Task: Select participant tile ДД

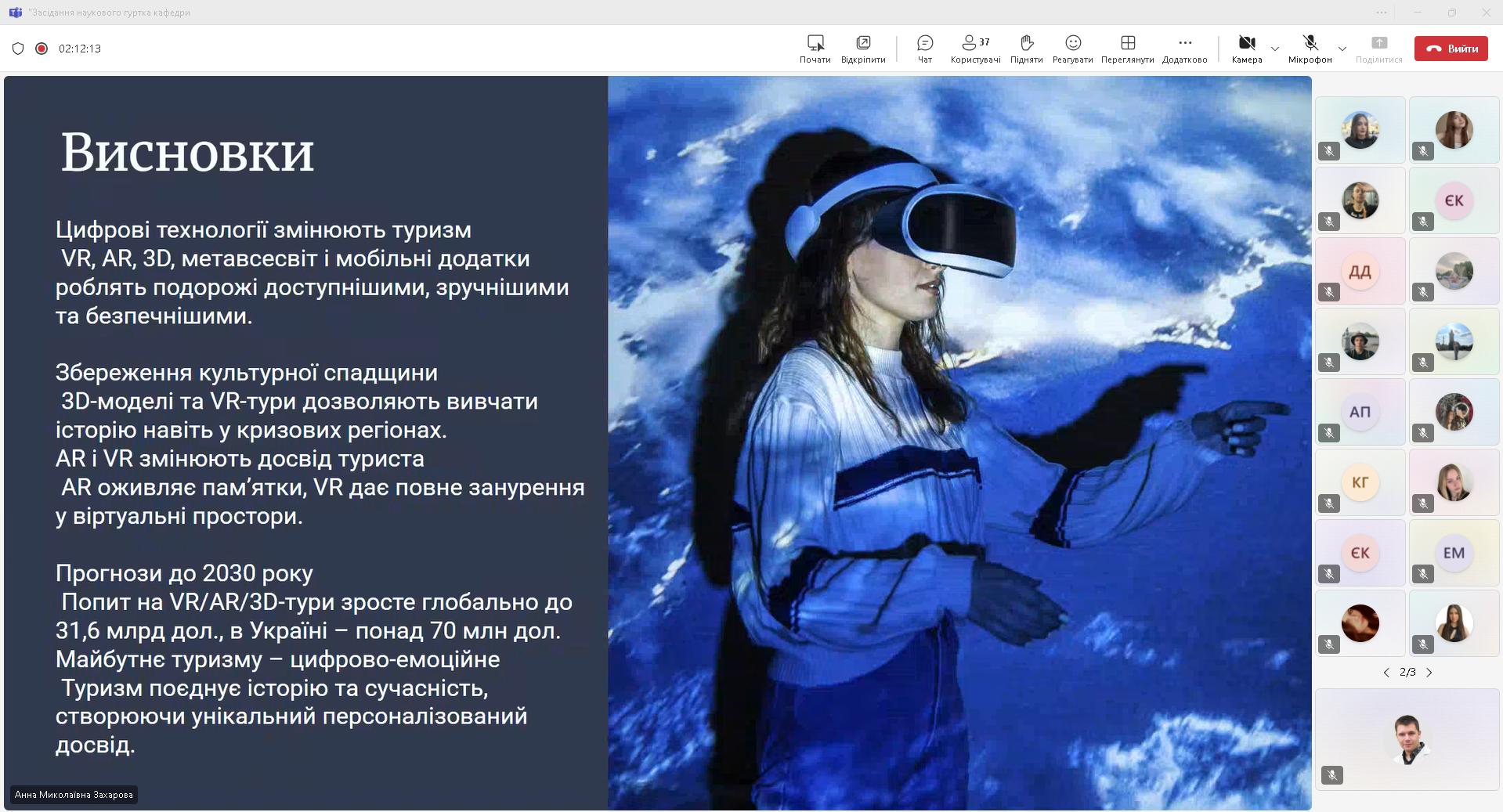Action: click(x=1360, y=271)
